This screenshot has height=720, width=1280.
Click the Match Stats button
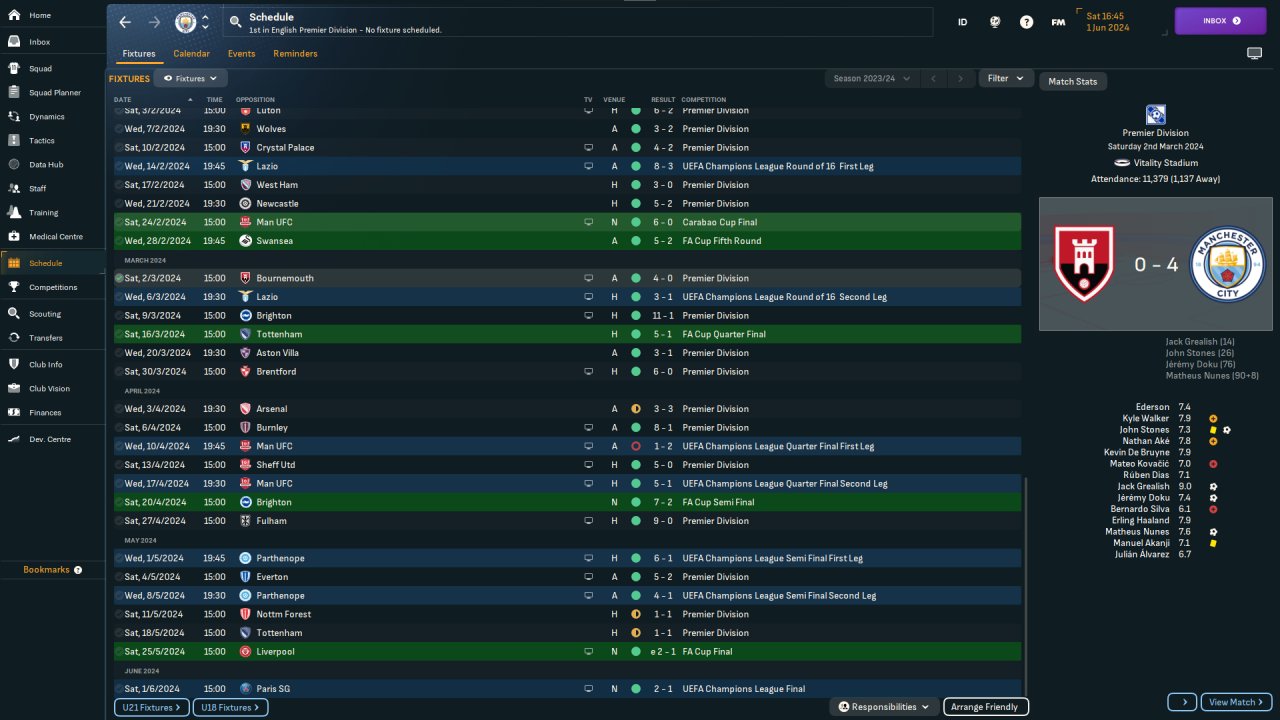point(1073,82)
